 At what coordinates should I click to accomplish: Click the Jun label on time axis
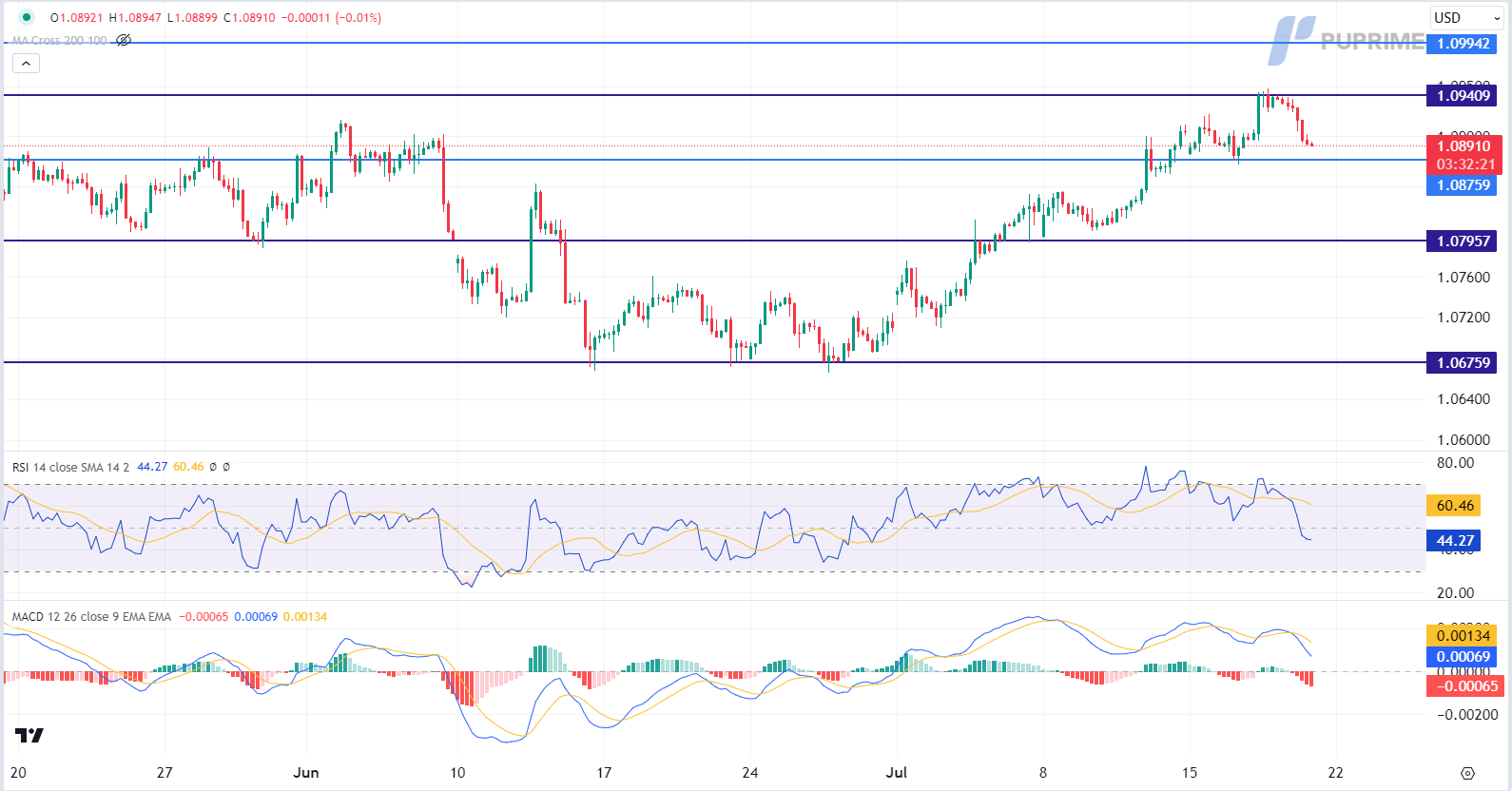pyautogui.click(x=306, y=773)
